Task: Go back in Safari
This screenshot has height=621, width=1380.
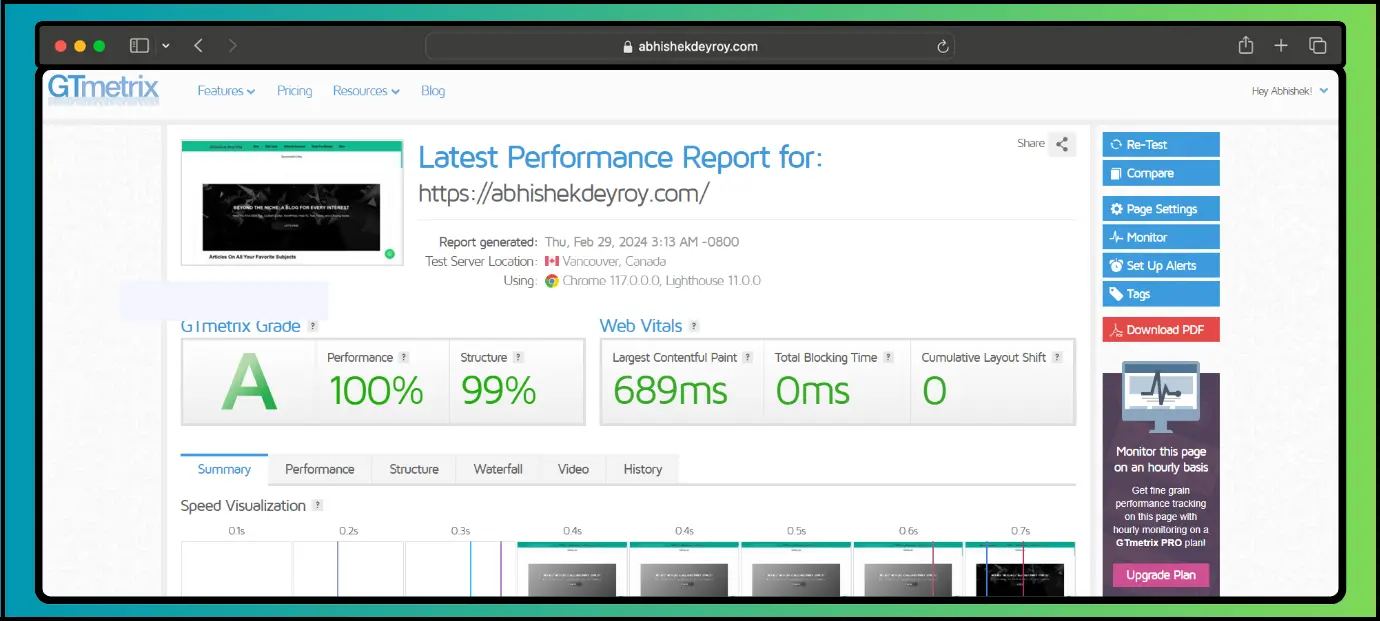Action: coord(198,46)
